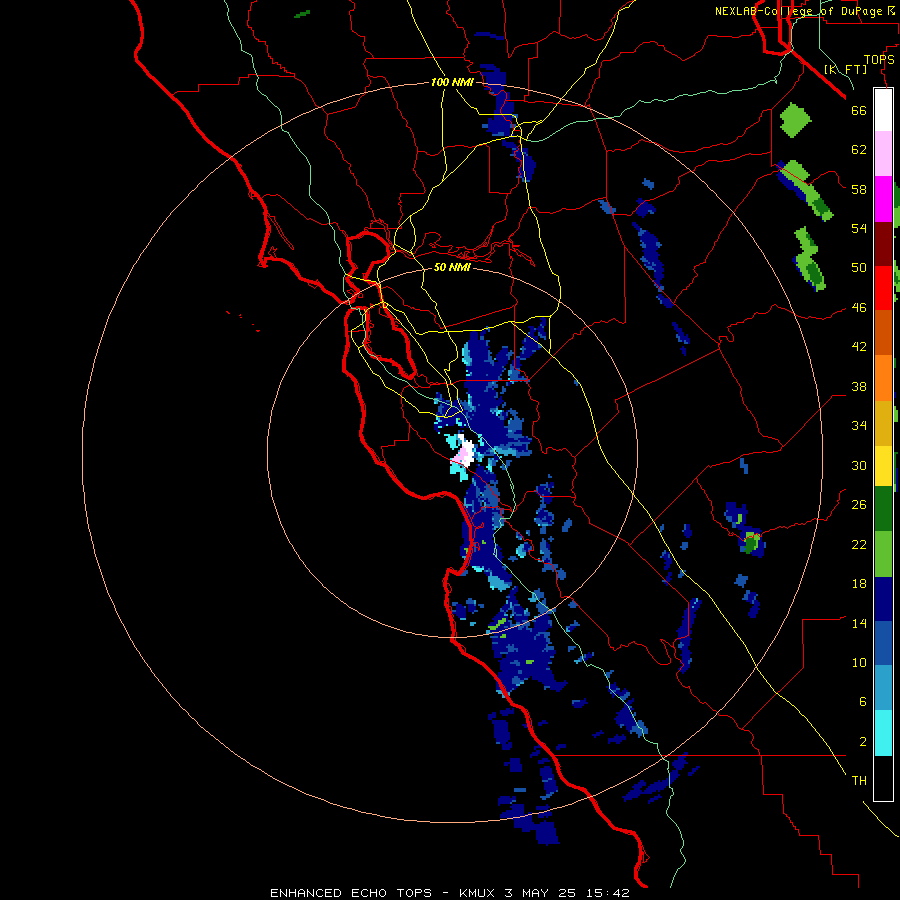Click the yellow legend color swatch

pyautogui.click(x=883, y=465)
